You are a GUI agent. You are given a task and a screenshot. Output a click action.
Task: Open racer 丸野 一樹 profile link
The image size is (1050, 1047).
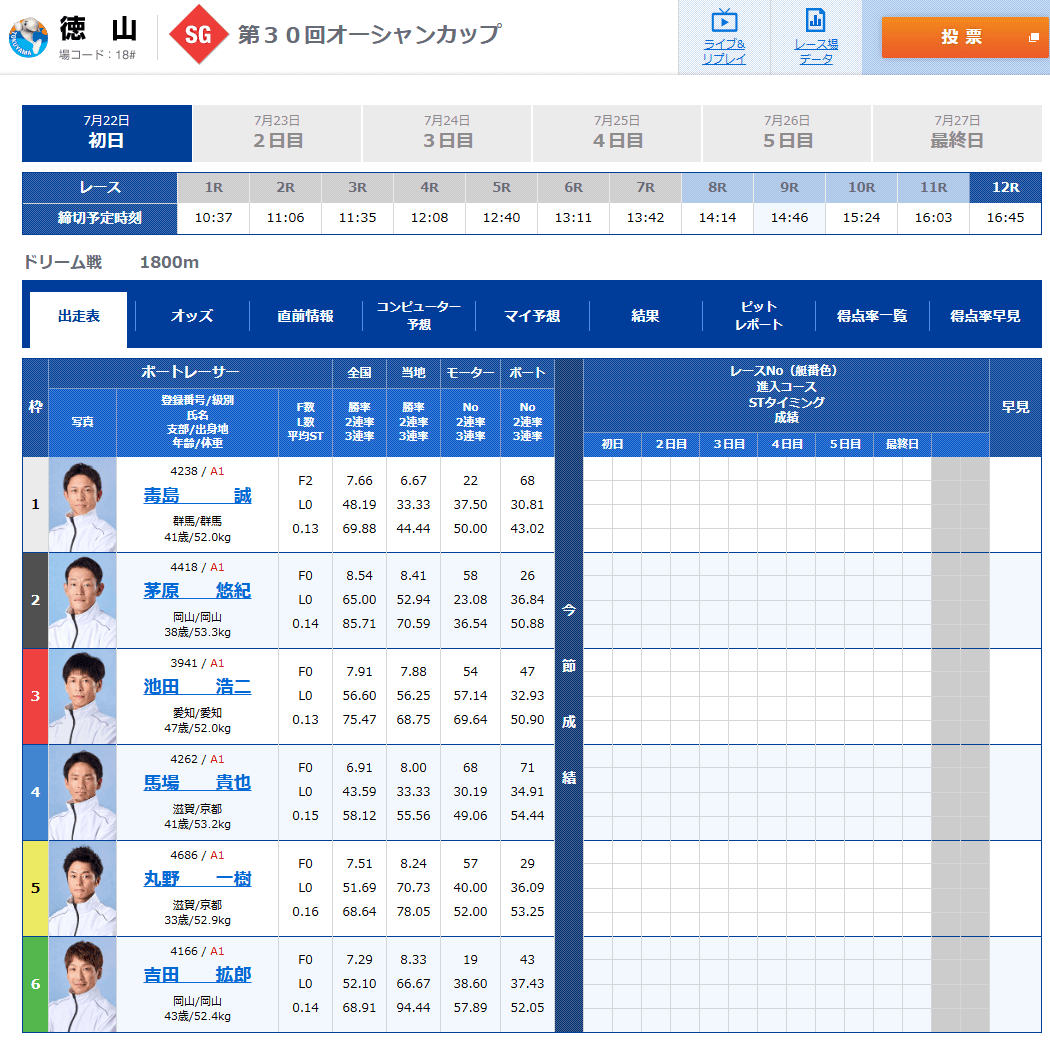tap(197, 879)
